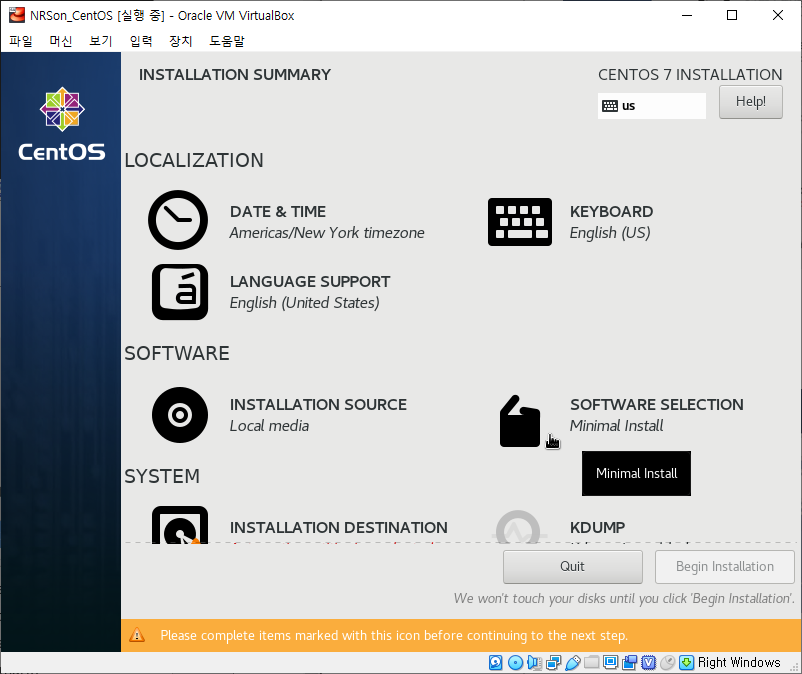Open the 보기 menu
Screen dimensions: 802x674
[101, 41]
